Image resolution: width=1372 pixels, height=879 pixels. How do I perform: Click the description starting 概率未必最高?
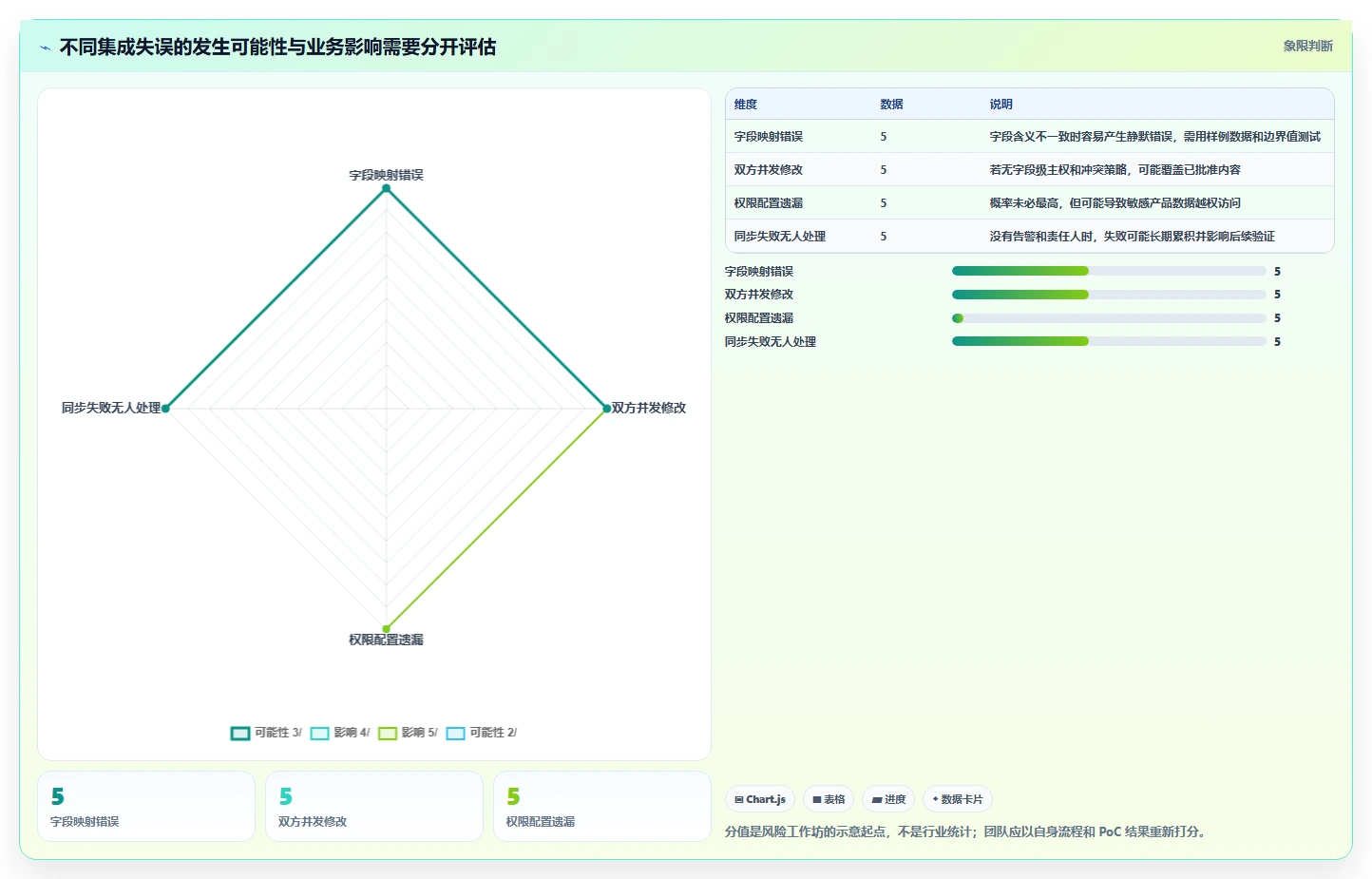(x=1115, y=203)
